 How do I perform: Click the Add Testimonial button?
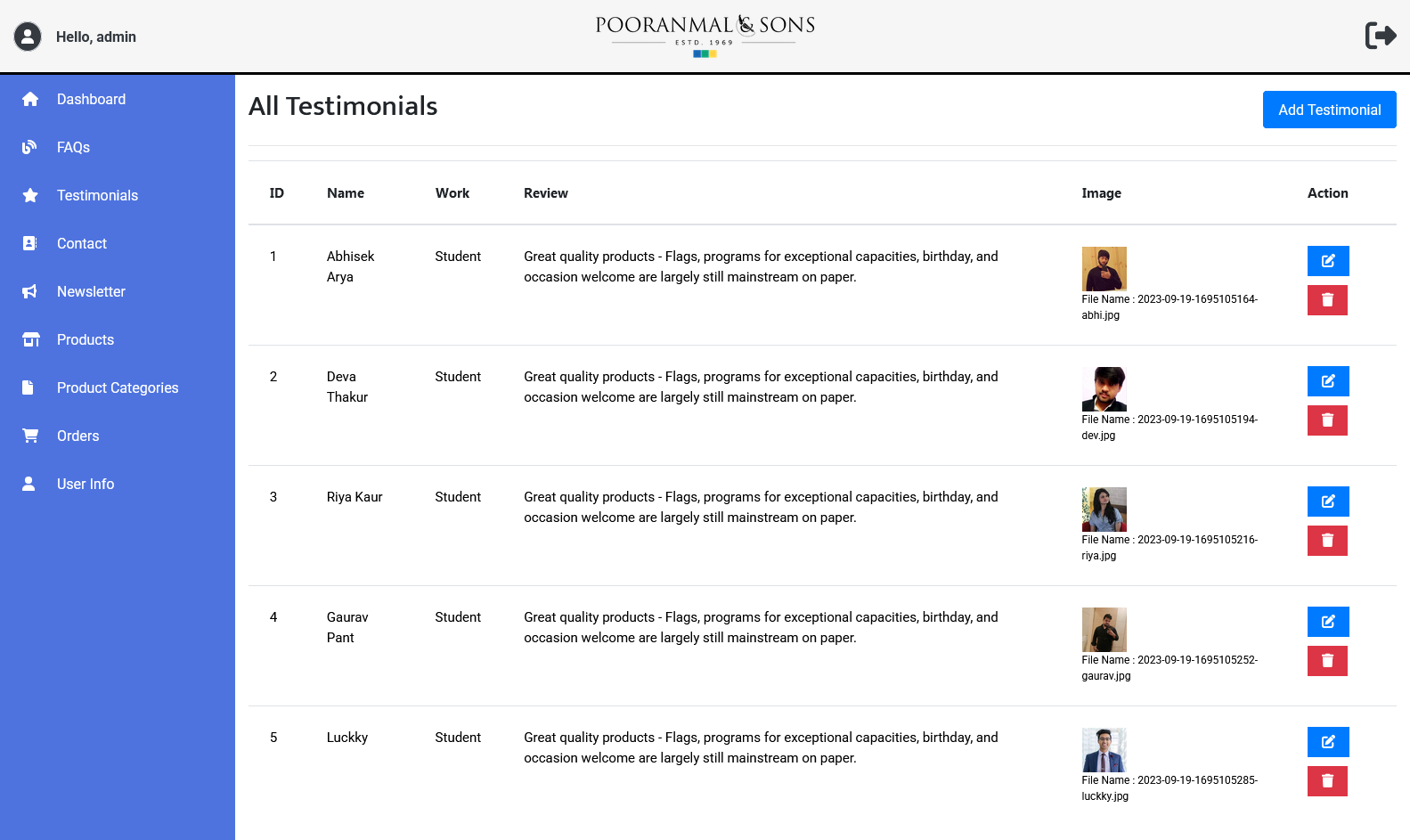tap(1328, 110)
